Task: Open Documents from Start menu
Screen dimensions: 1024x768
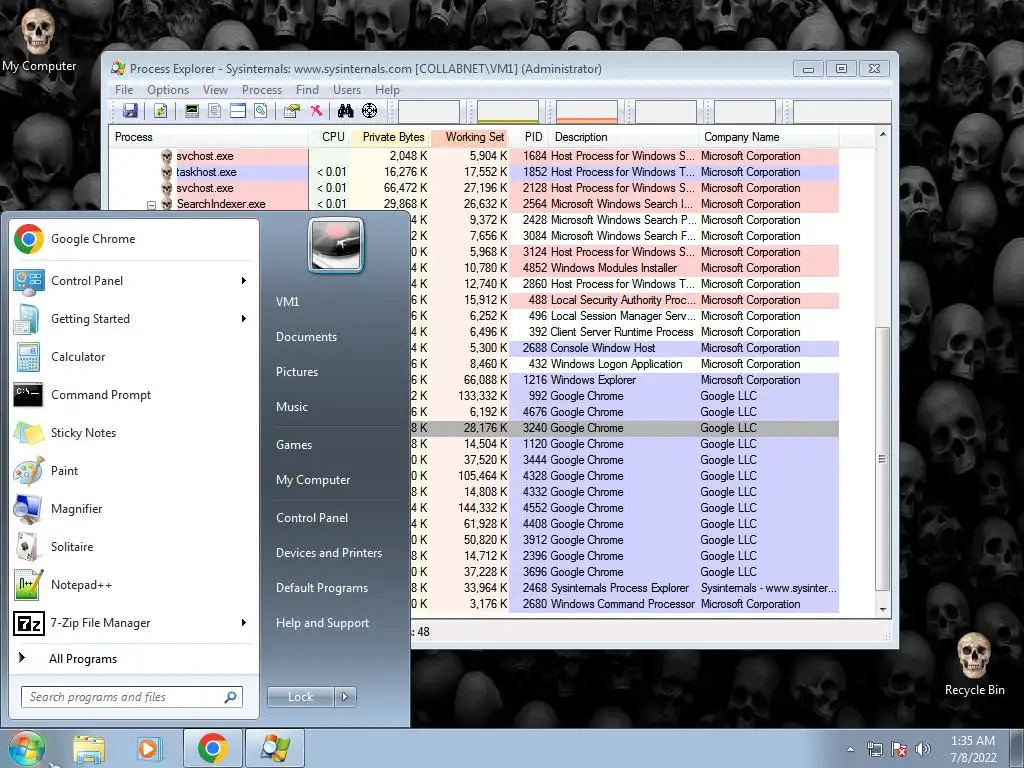Action: click(306, 337)
